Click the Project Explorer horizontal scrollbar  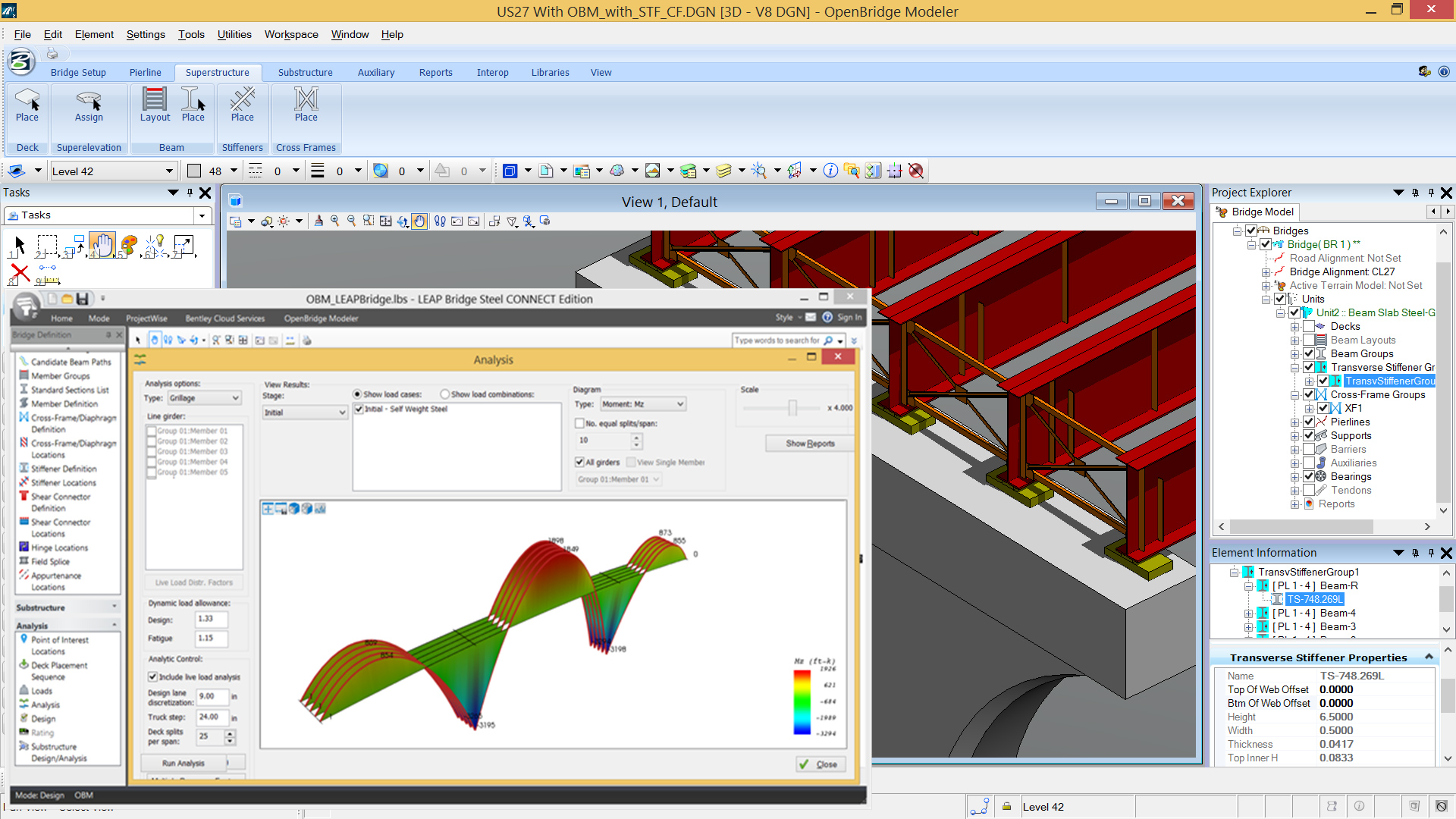(x=1301, y=526)
